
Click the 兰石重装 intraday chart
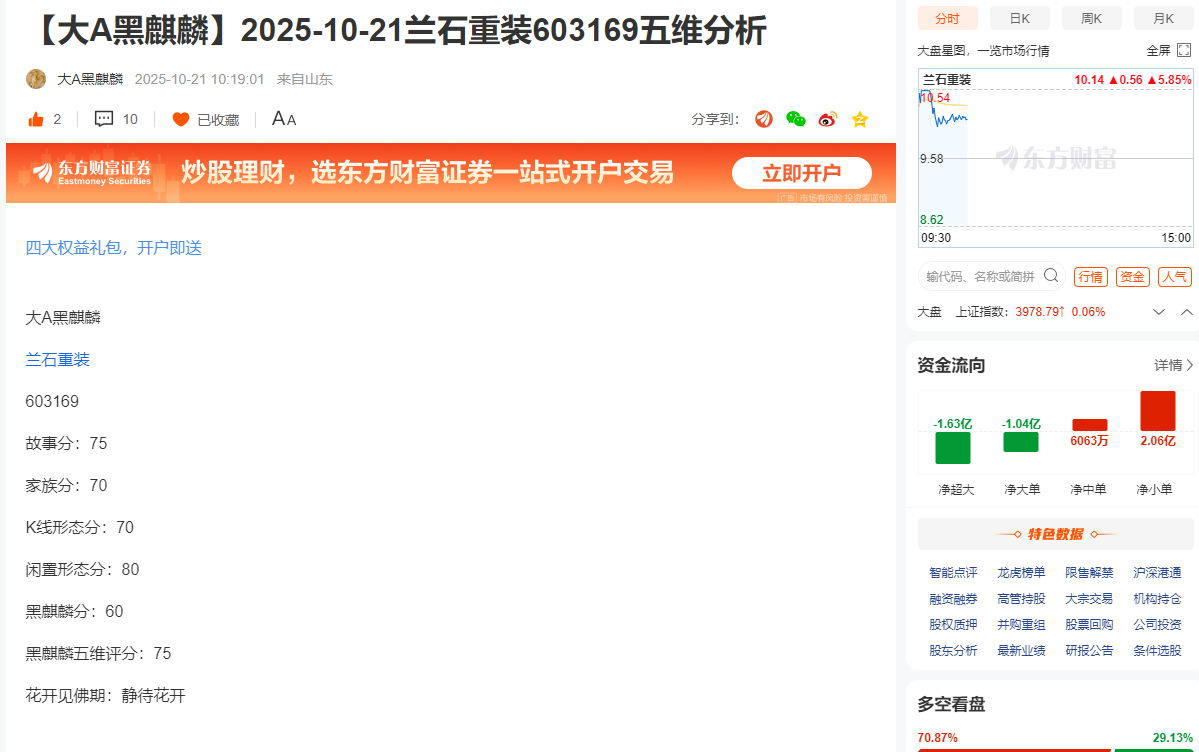tap(1055, 158)
